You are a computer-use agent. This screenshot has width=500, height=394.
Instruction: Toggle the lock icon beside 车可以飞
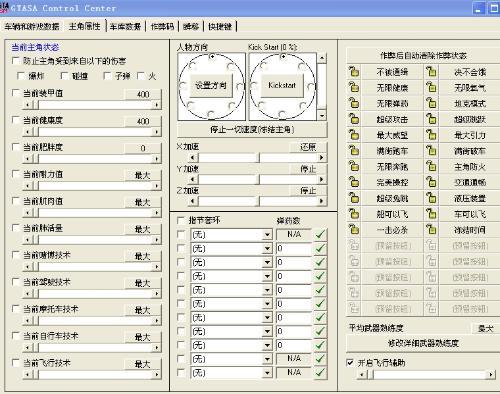coord(431,214)
